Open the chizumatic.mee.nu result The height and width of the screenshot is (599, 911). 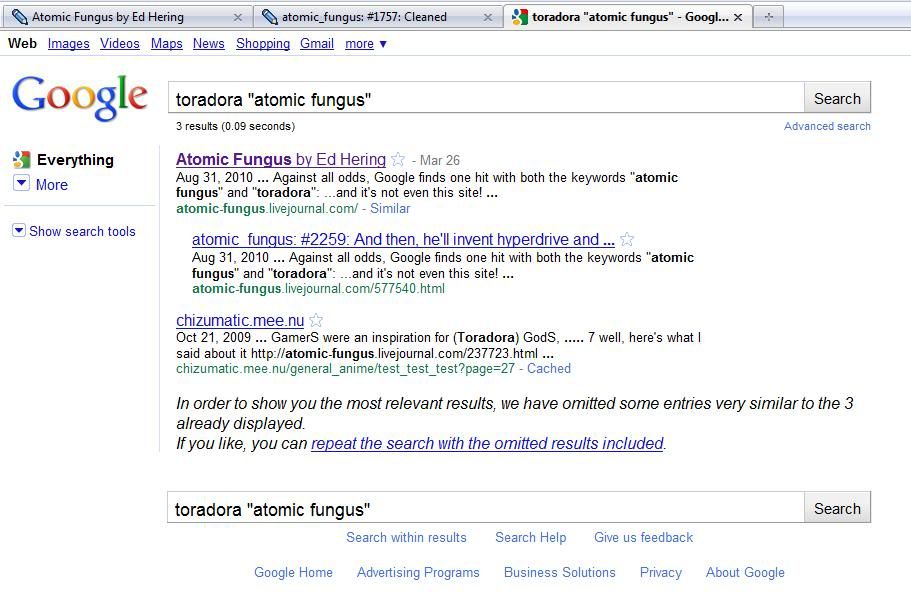click(240, 320)
